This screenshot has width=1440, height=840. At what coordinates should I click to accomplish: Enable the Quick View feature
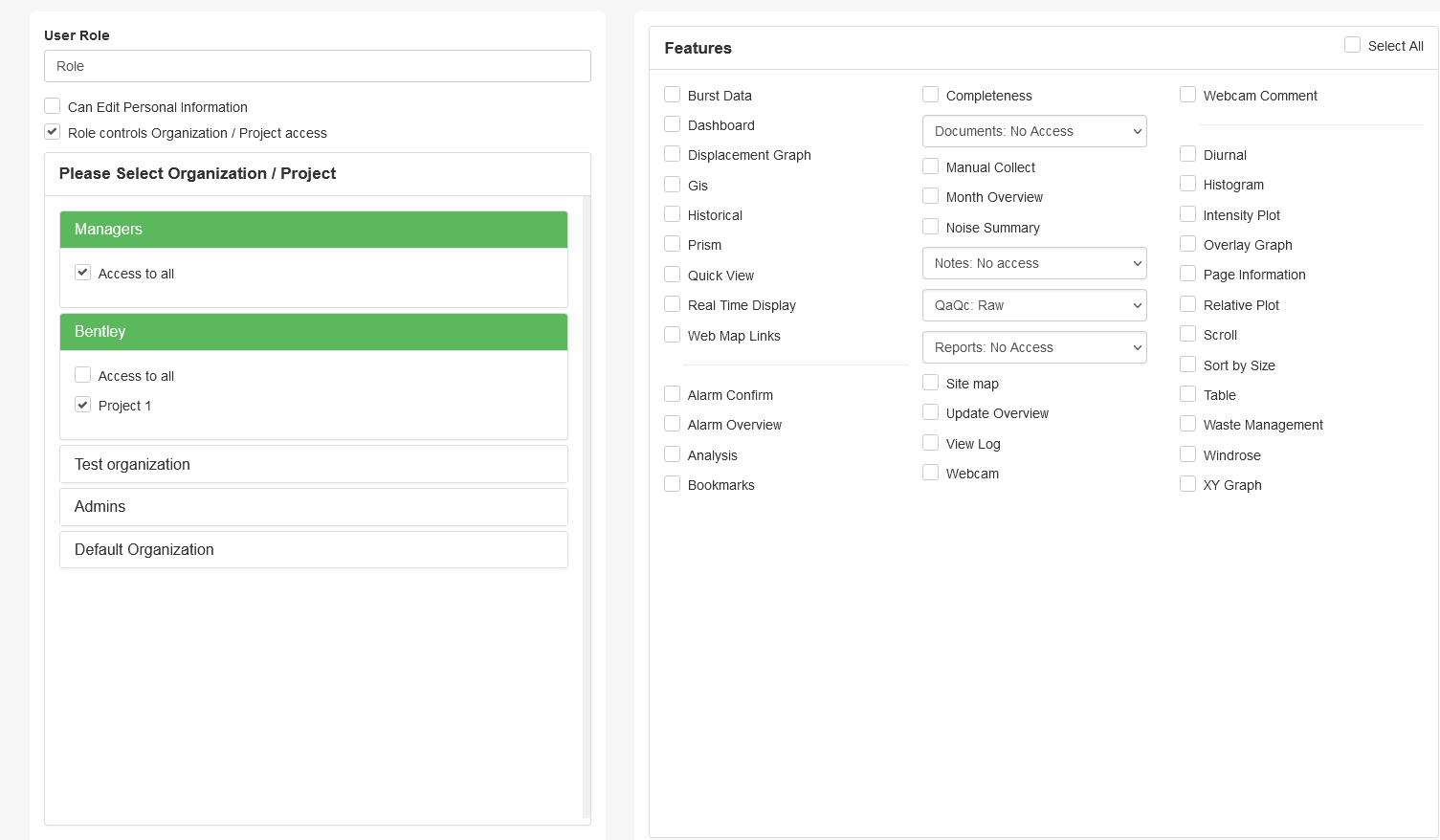click(x=673, y=275)
